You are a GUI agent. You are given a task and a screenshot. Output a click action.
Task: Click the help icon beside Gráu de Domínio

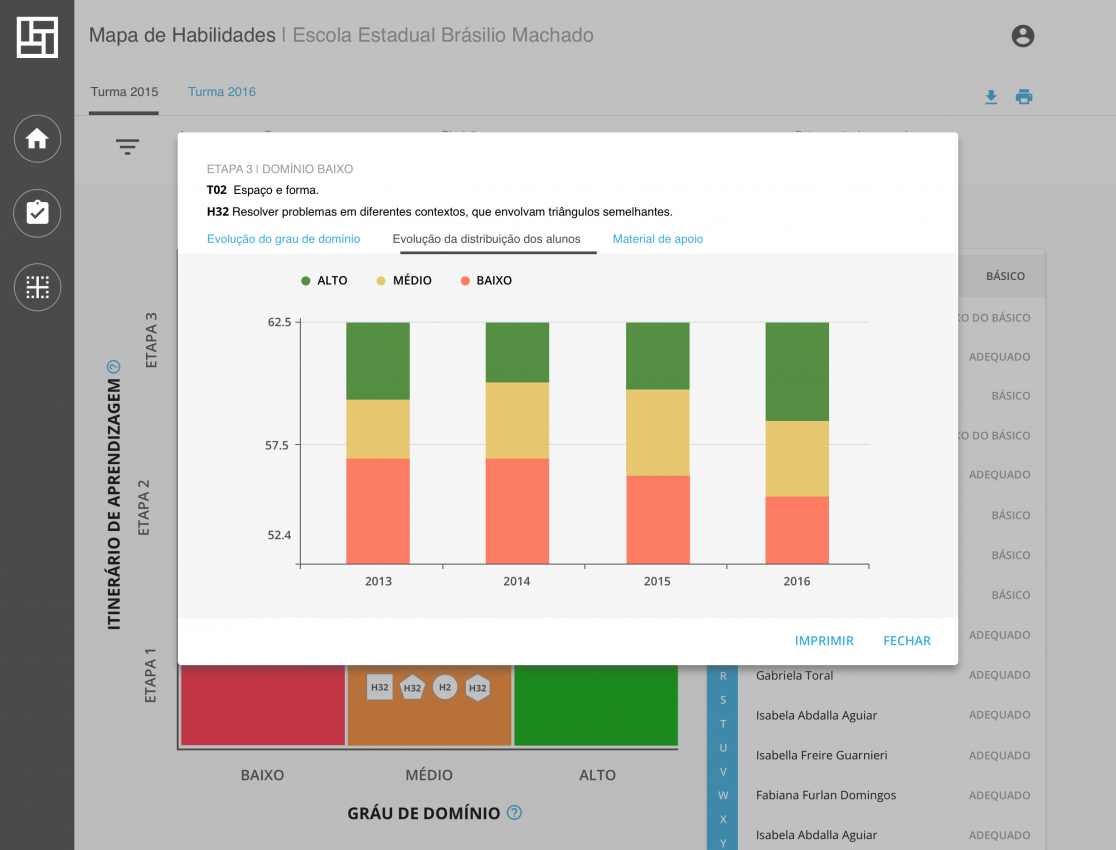(x=514, y=813)
